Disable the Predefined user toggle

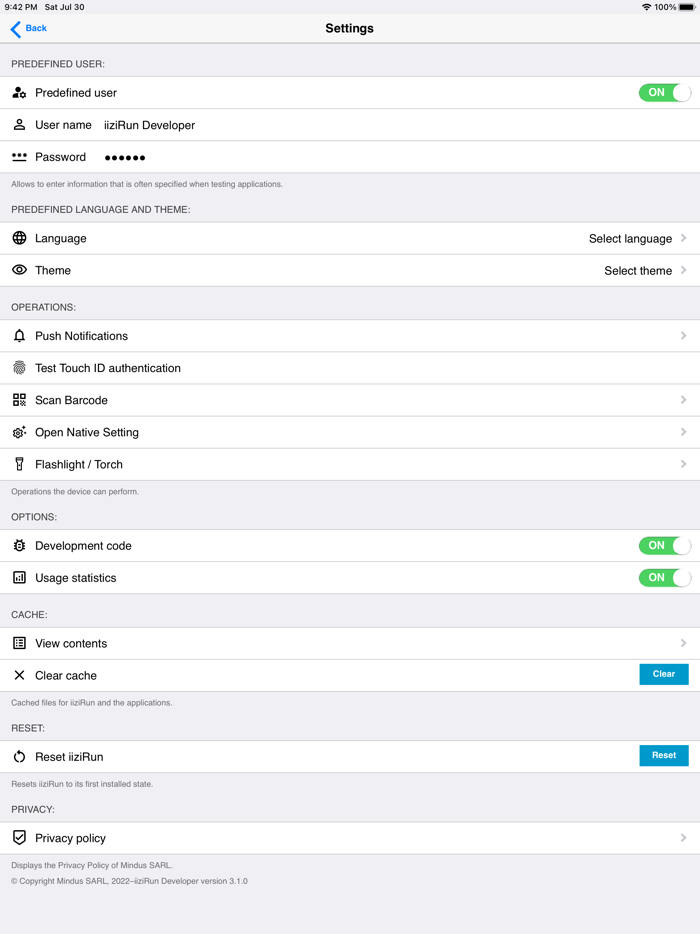tap(664, 92)
